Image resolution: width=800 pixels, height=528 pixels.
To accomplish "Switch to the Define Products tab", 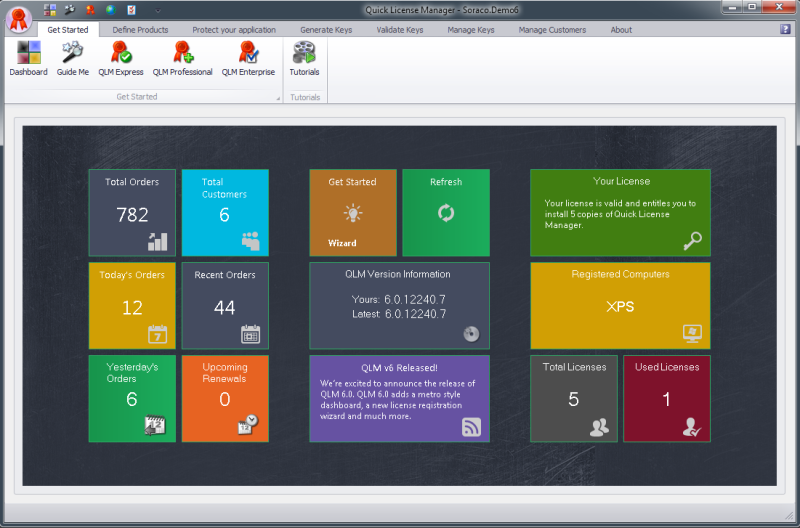I will point(140,30).
